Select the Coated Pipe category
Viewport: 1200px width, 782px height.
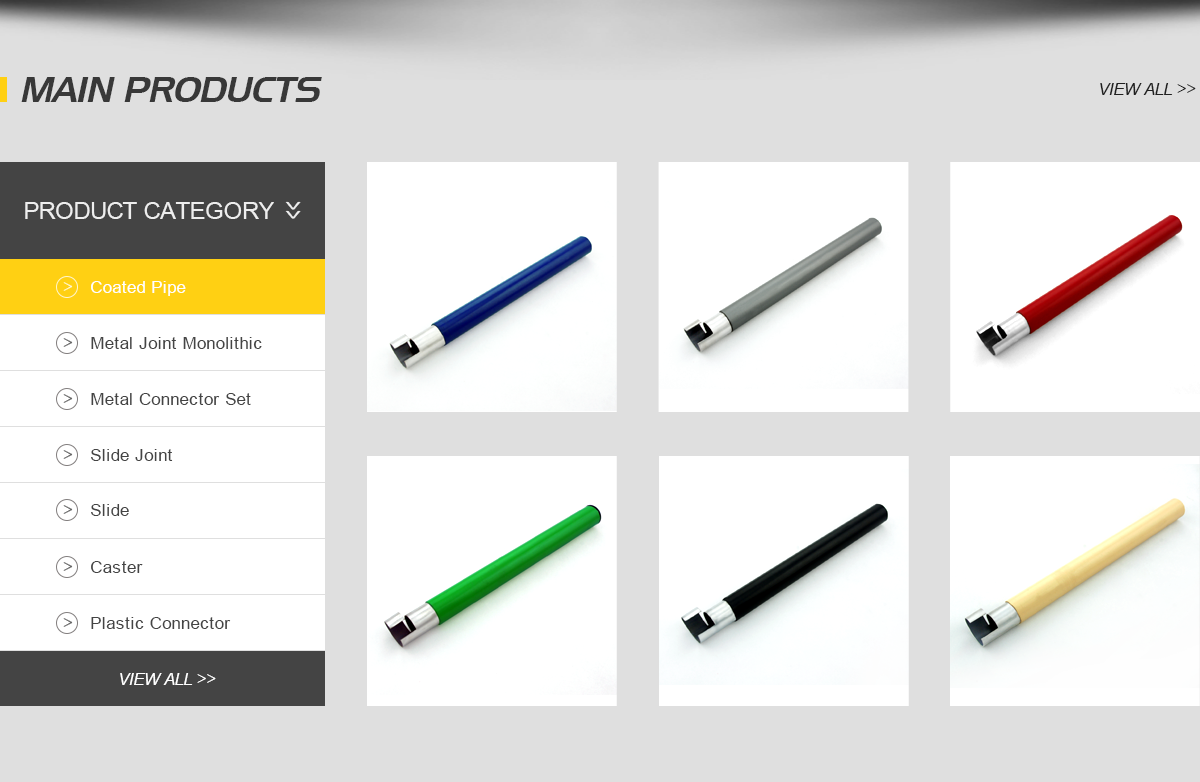coord(162,287)
